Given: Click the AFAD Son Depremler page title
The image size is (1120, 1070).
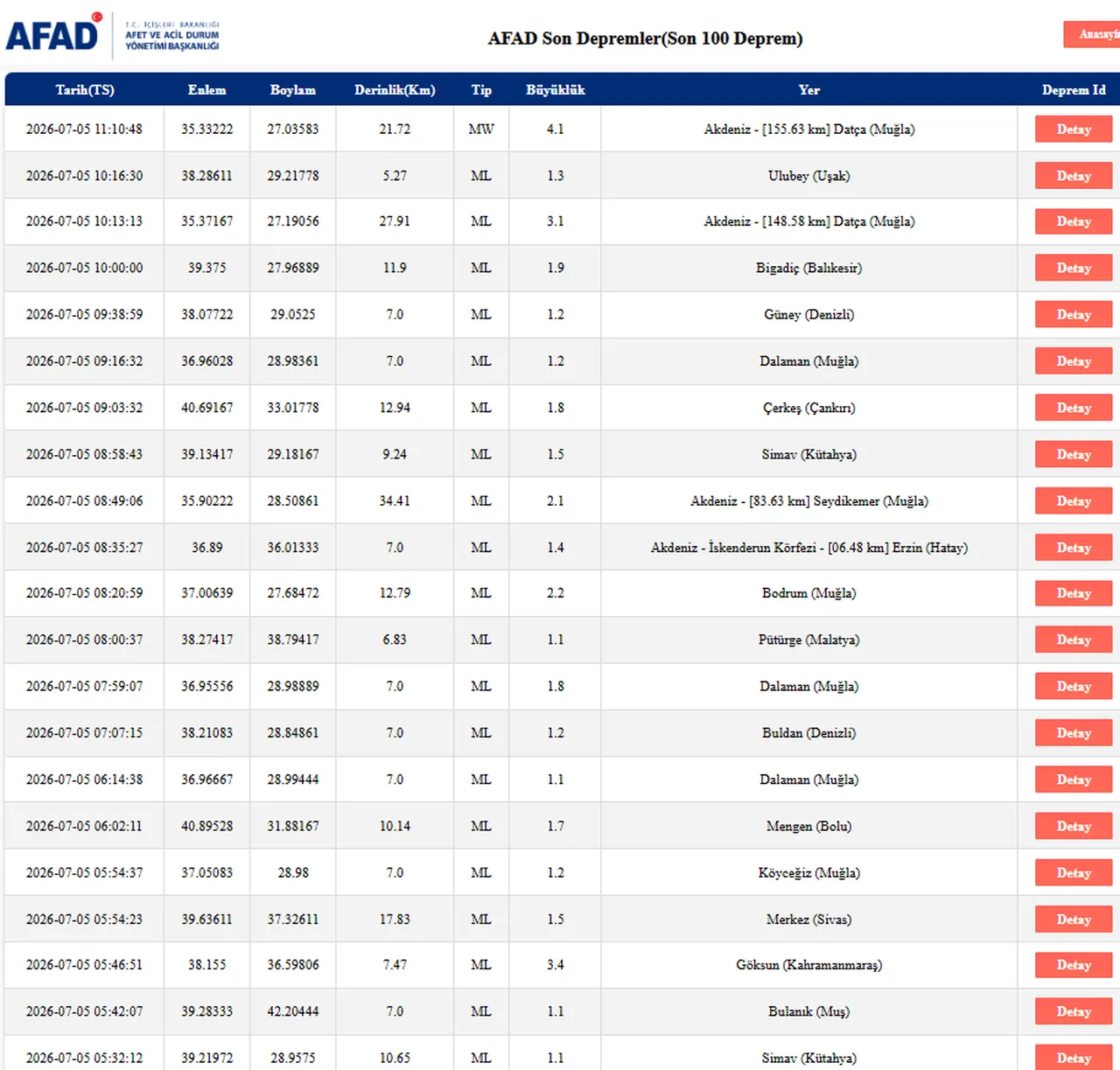Looking at the screenshot, I should (x=645, y=38).
